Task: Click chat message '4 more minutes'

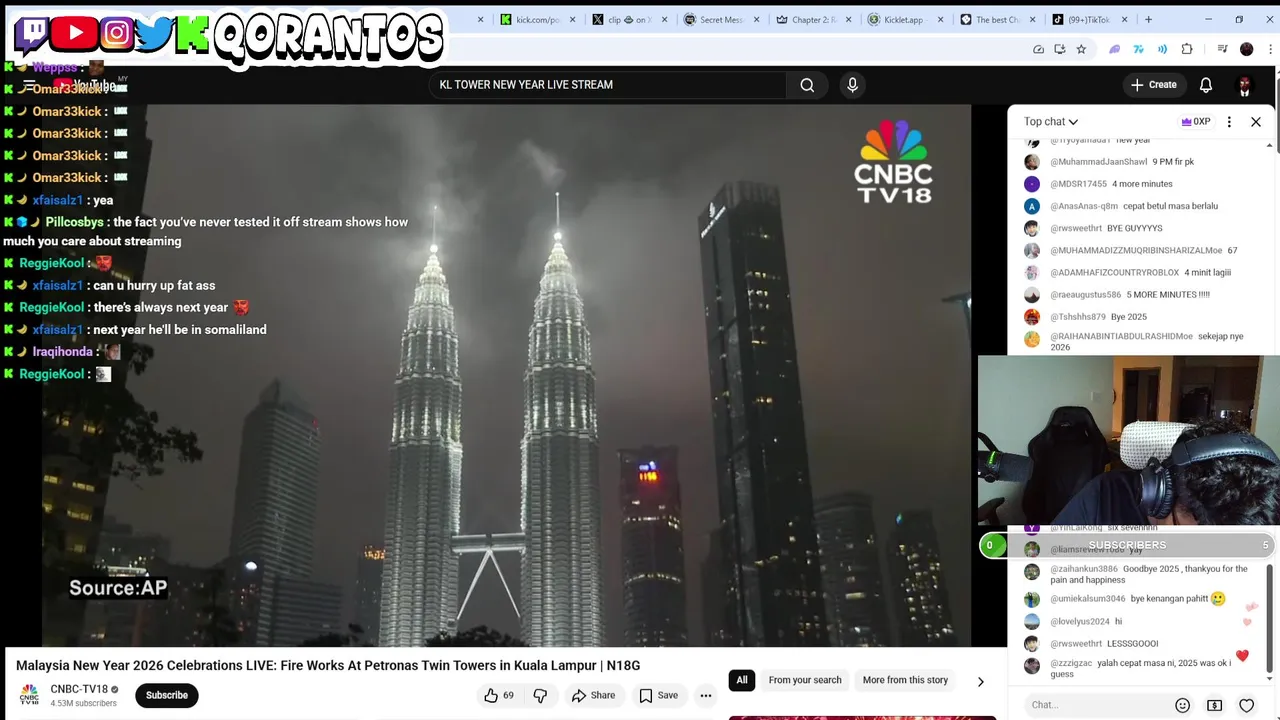Action: tap(1142, 184)
